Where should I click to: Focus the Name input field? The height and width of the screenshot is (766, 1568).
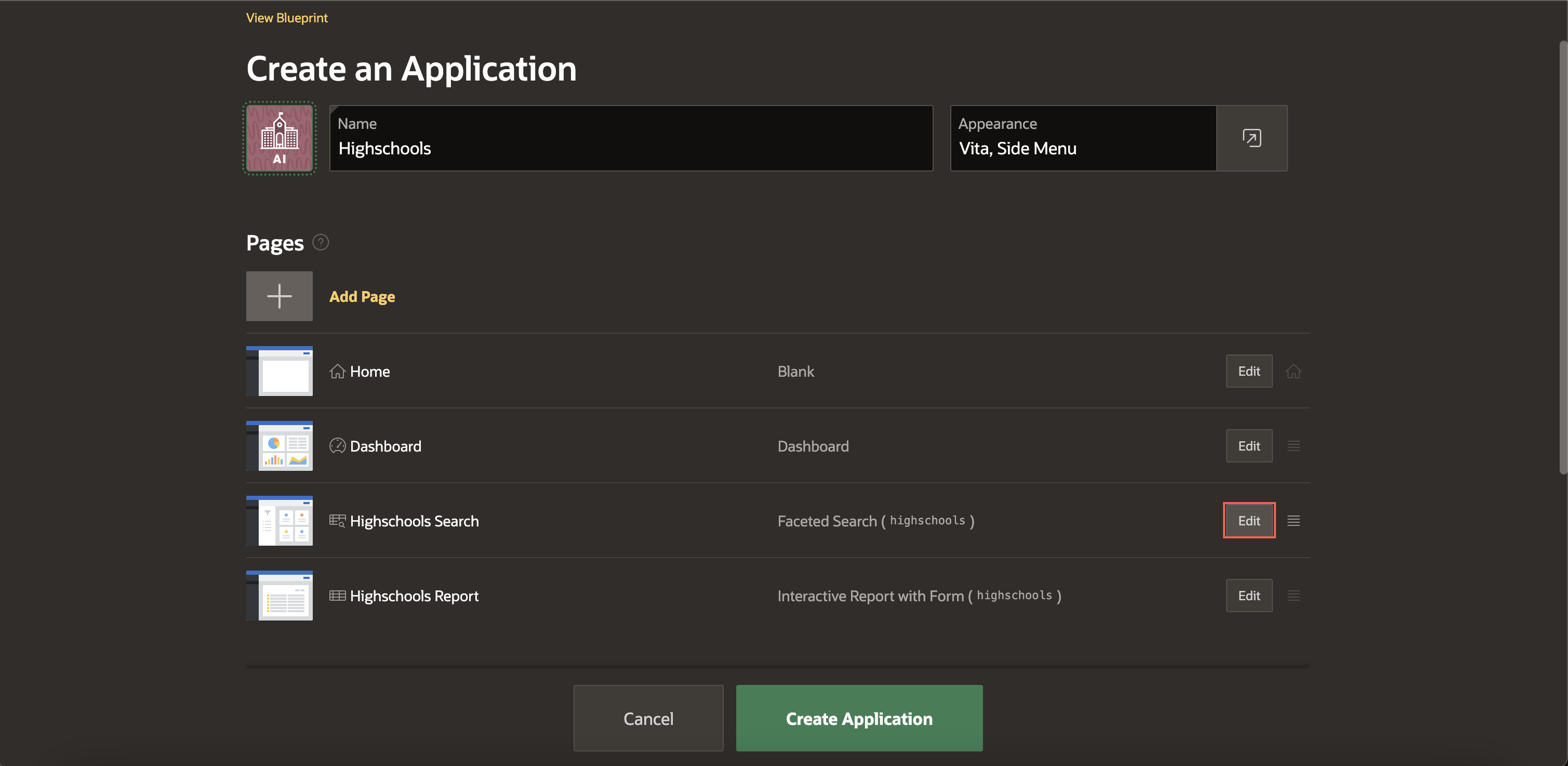point(631,138)
